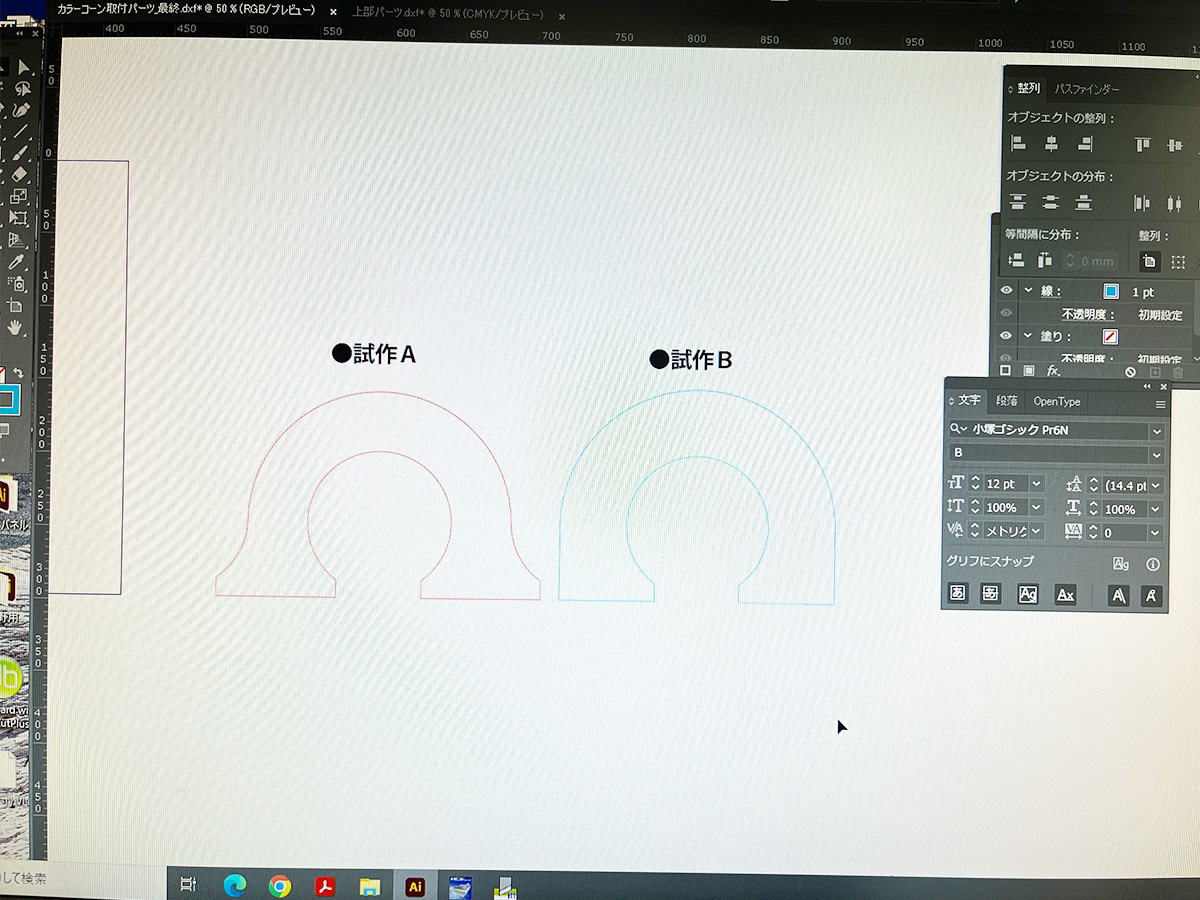Screen dimensions: 1200x900
Task: Switch to the パスファインダー tab
Action: click(1087, 89)
